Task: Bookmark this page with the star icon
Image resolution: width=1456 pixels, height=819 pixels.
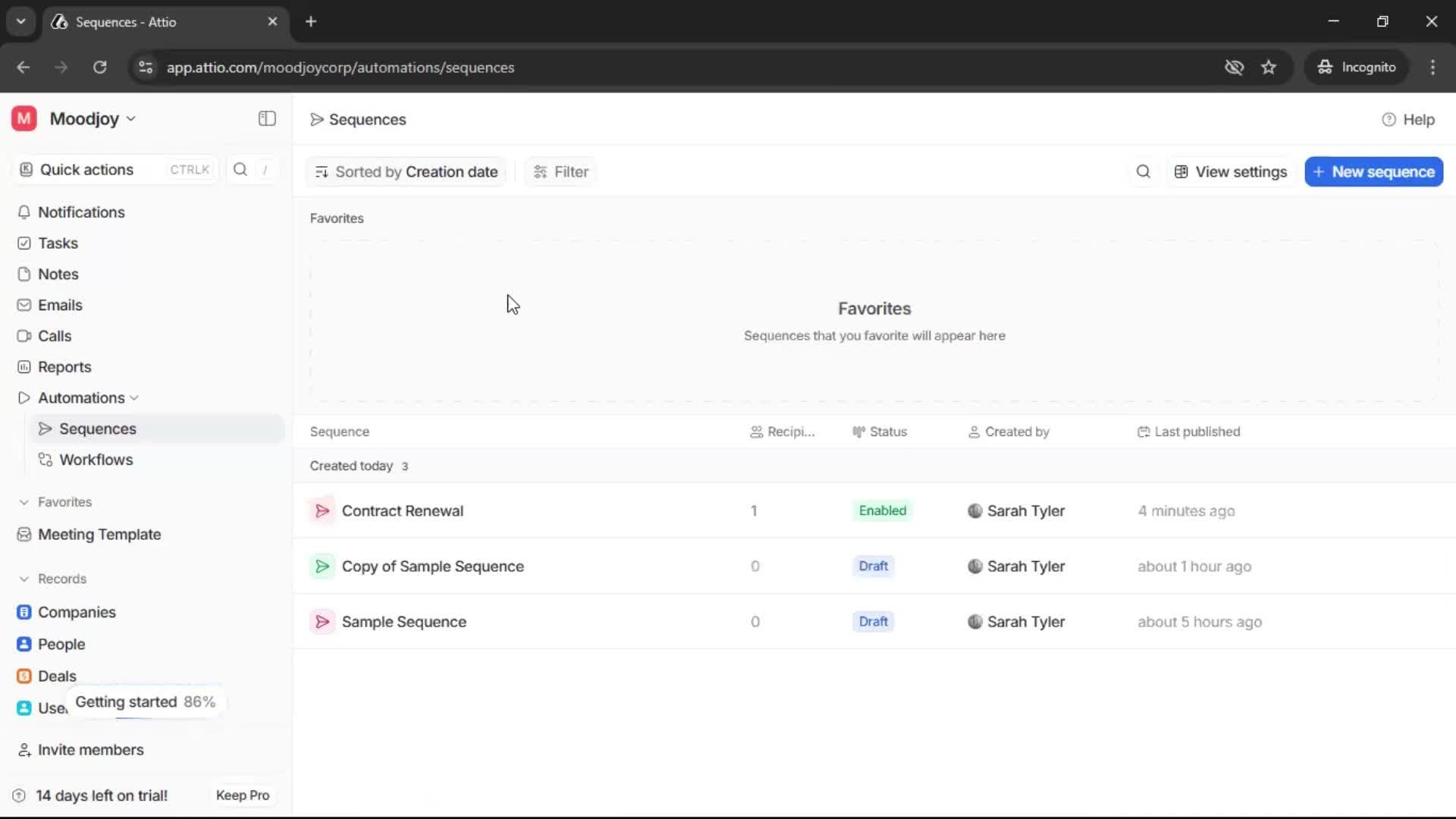Action: (x=1269, y=67)
